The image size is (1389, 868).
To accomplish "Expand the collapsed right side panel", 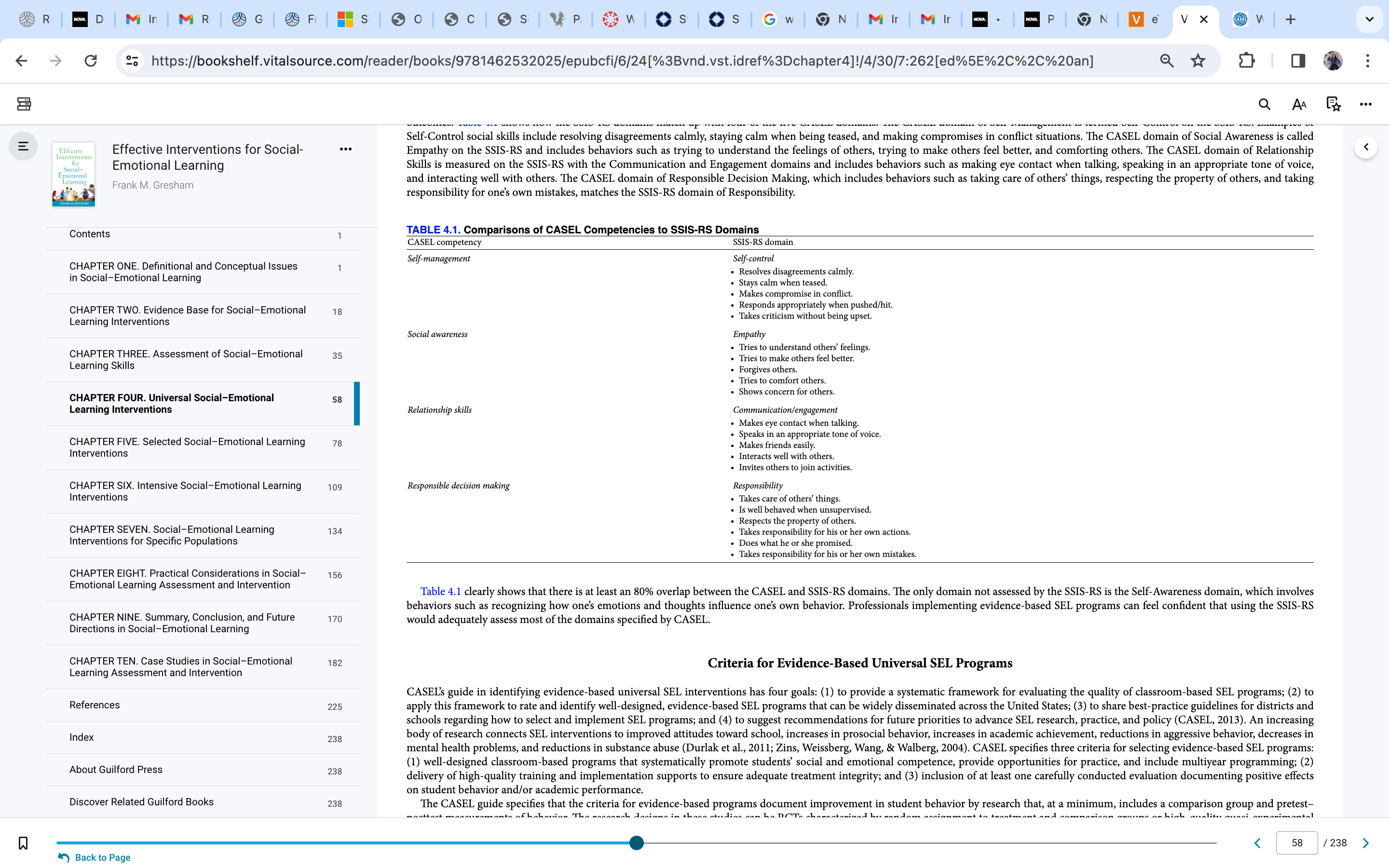I will point(1365,147).
